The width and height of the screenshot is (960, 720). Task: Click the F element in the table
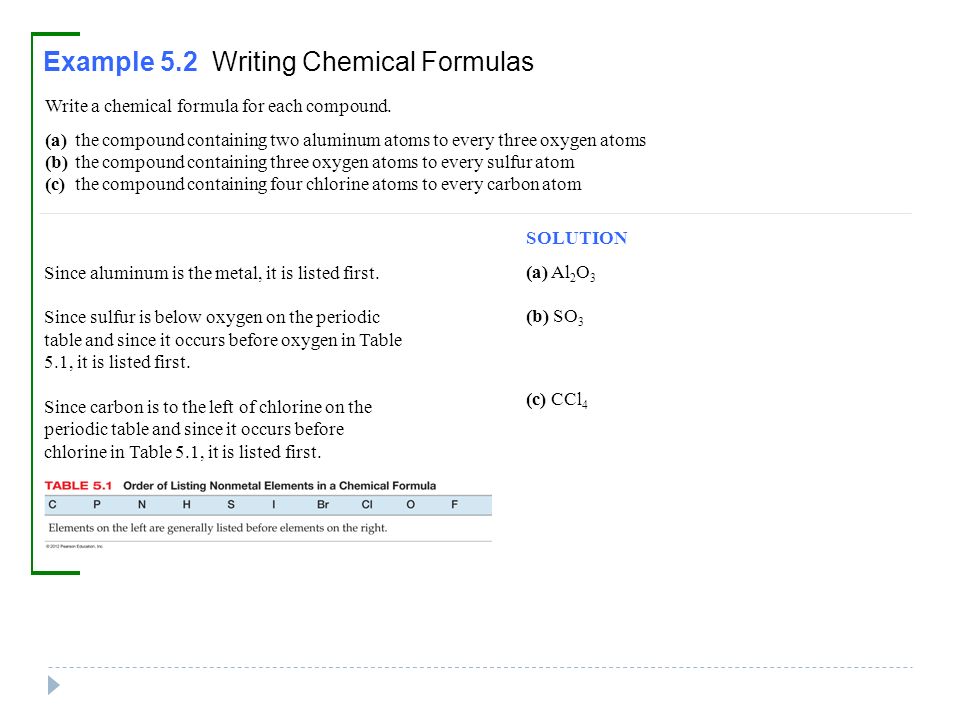(454, 504)
